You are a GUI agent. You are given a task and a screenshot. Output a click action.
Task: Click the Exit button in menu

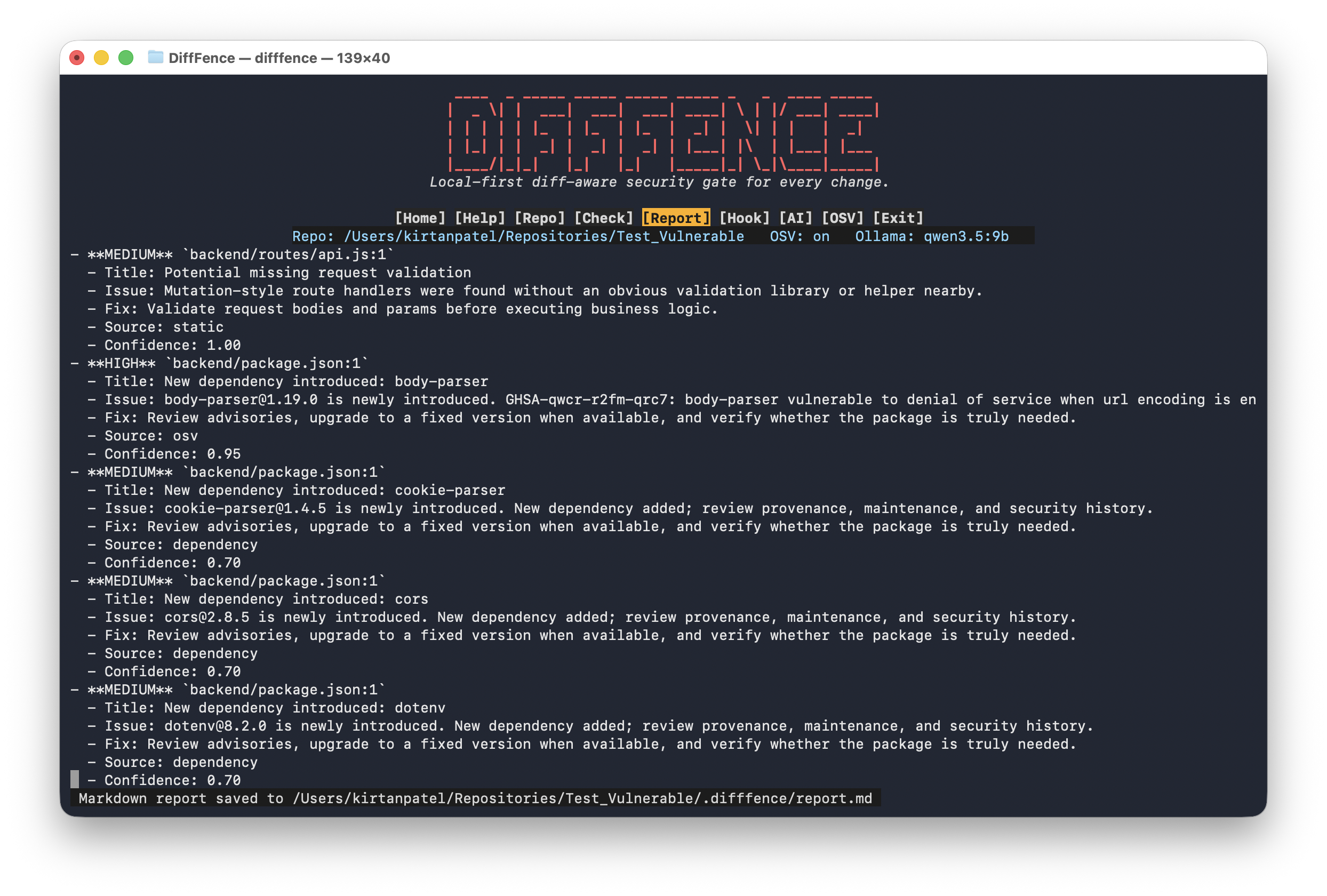(898, 218)
